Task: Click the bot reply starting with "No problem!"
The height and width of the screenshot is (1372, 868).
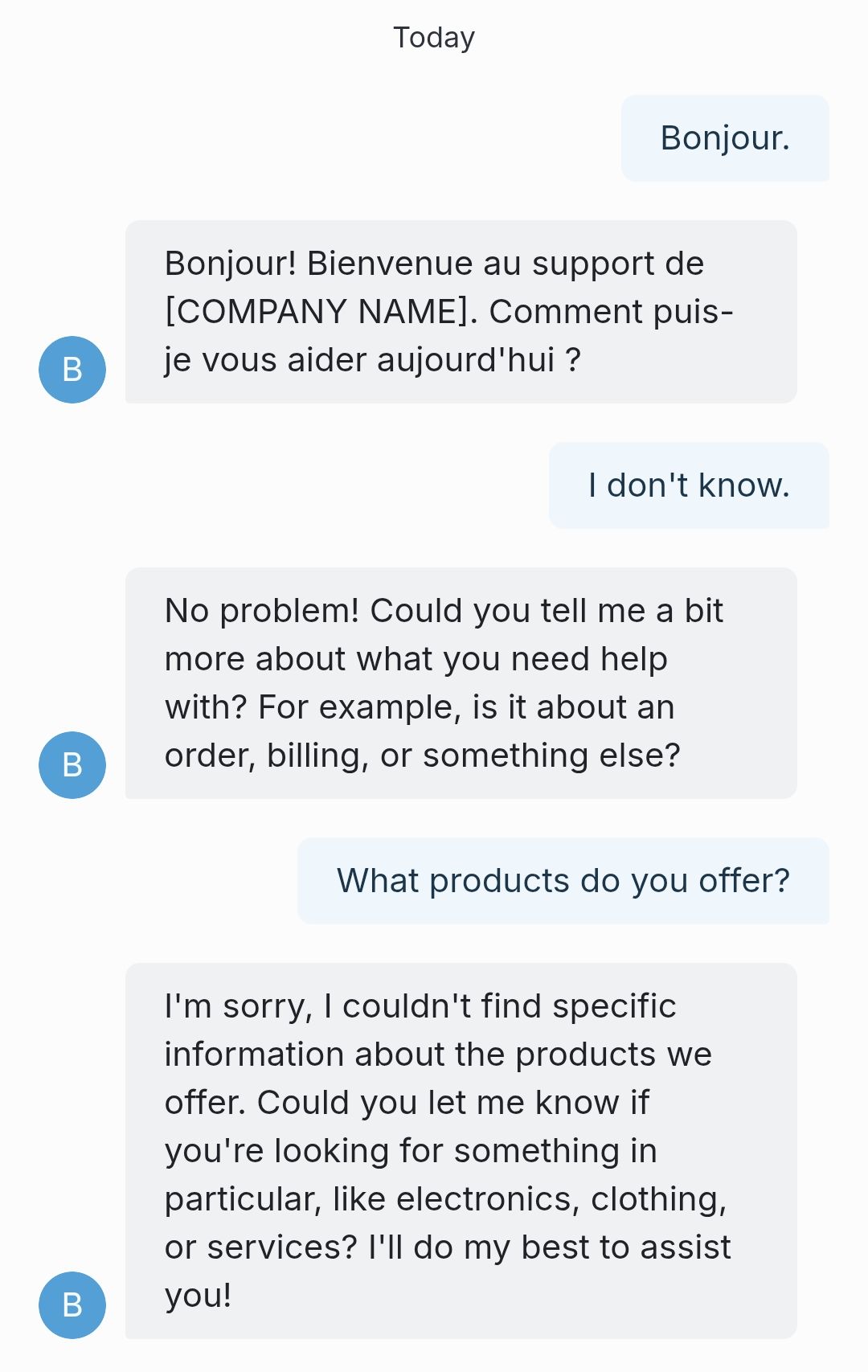Action: pyautogui.click(x=461, y=683)
